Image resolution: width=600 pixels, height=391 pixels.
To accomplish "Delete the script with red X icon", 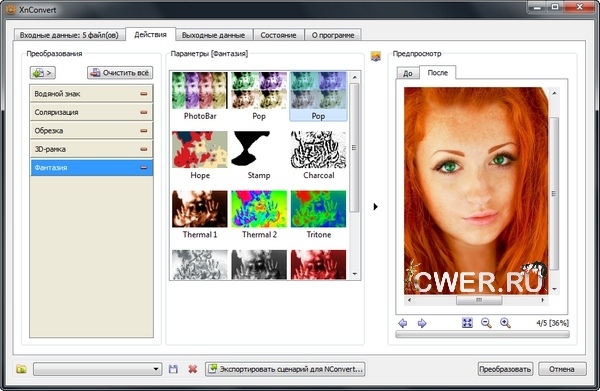I will click(193, 369).
